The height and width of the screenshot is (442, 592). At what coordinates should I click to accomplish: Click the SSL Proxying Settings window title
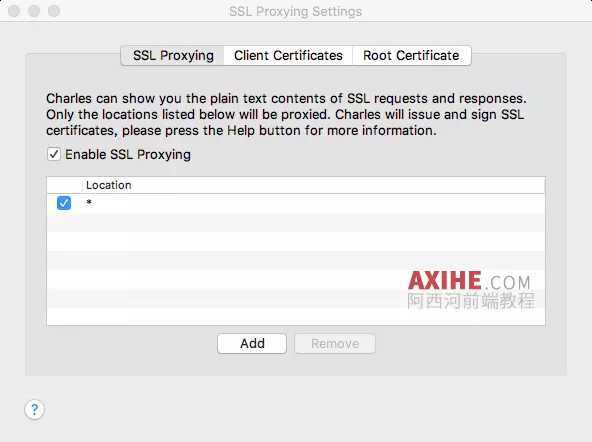(x=296, y=11)
